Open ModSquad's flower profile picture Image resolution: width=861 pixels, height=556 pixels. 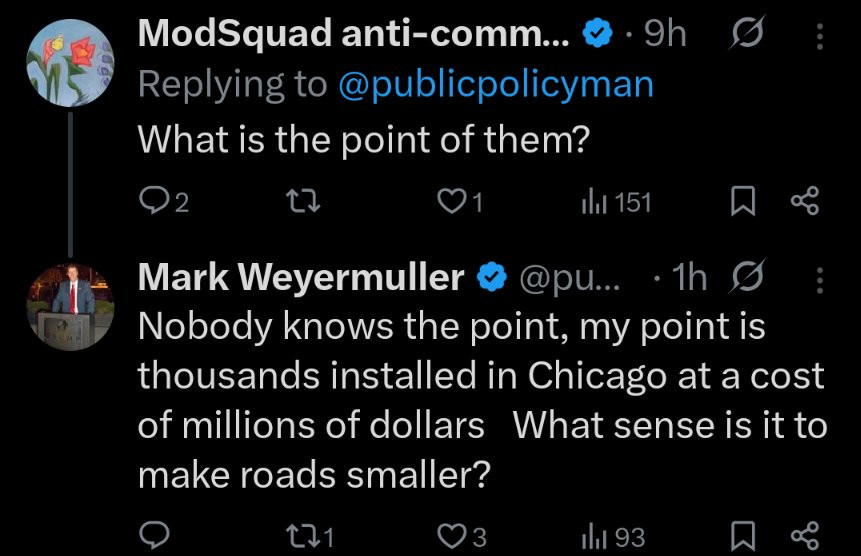68,62
